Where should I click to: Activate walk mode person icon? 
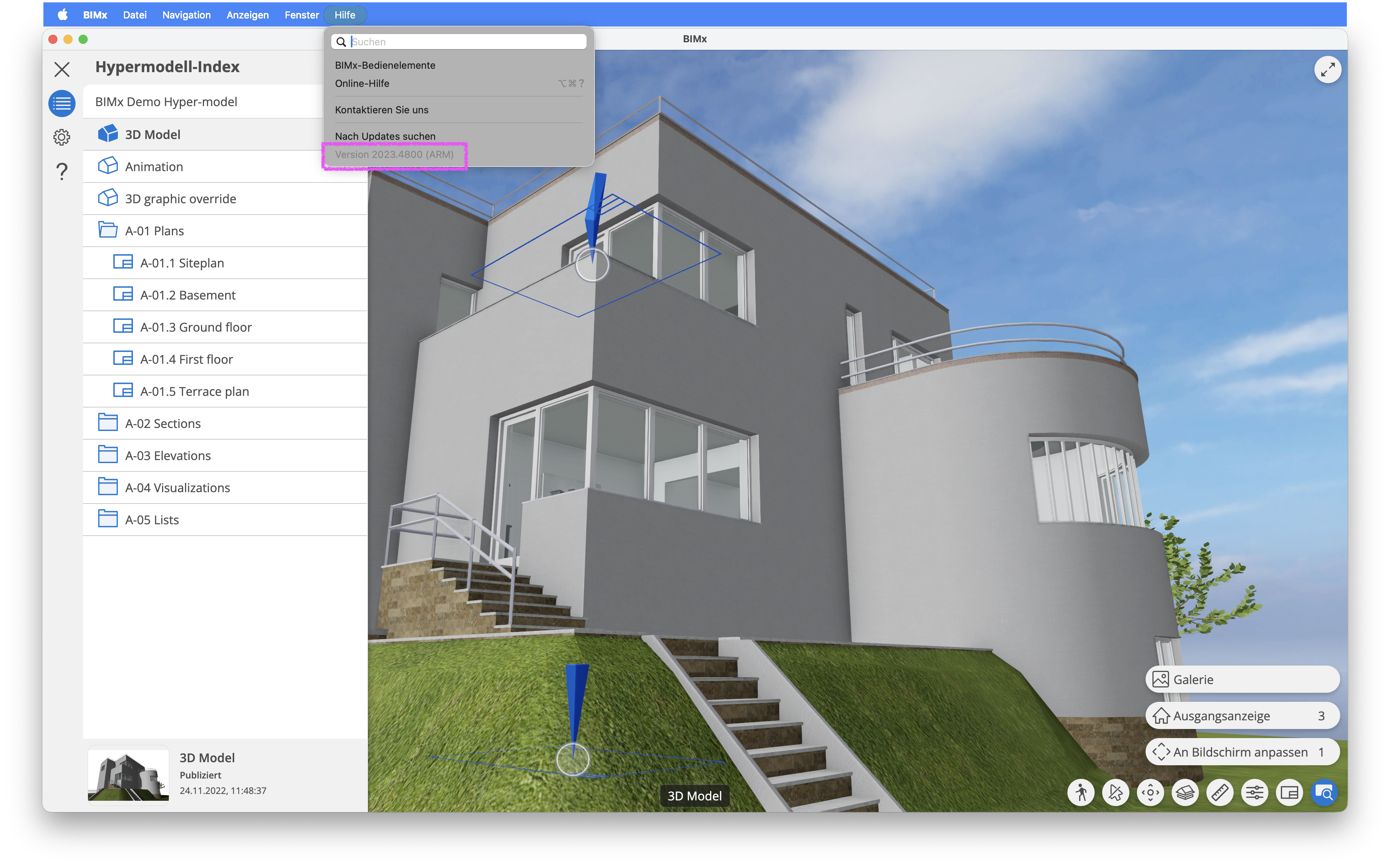pos(1081,793)
